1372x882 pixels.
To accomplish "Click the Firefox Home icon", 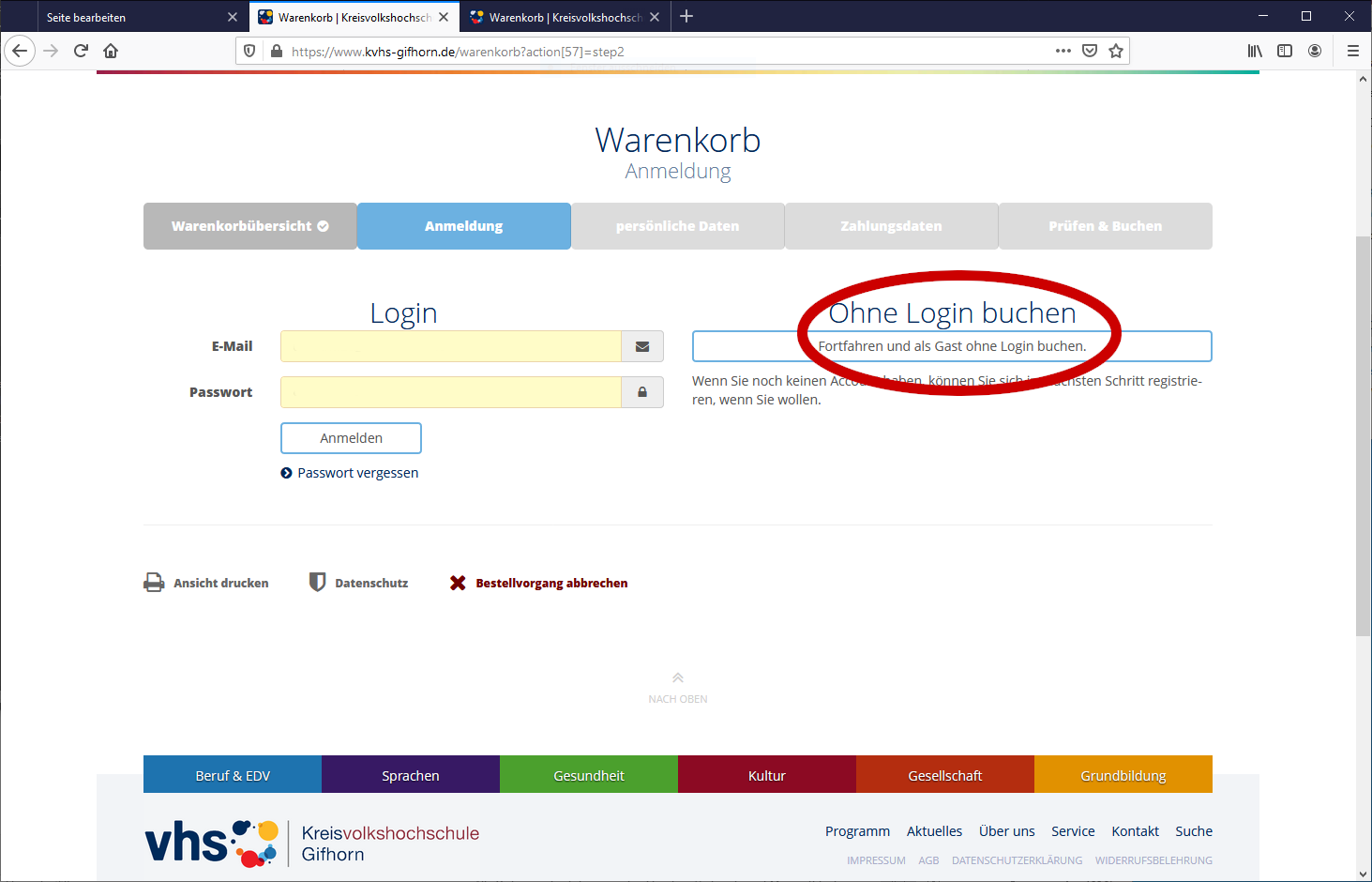I will (x=111, y=51).
